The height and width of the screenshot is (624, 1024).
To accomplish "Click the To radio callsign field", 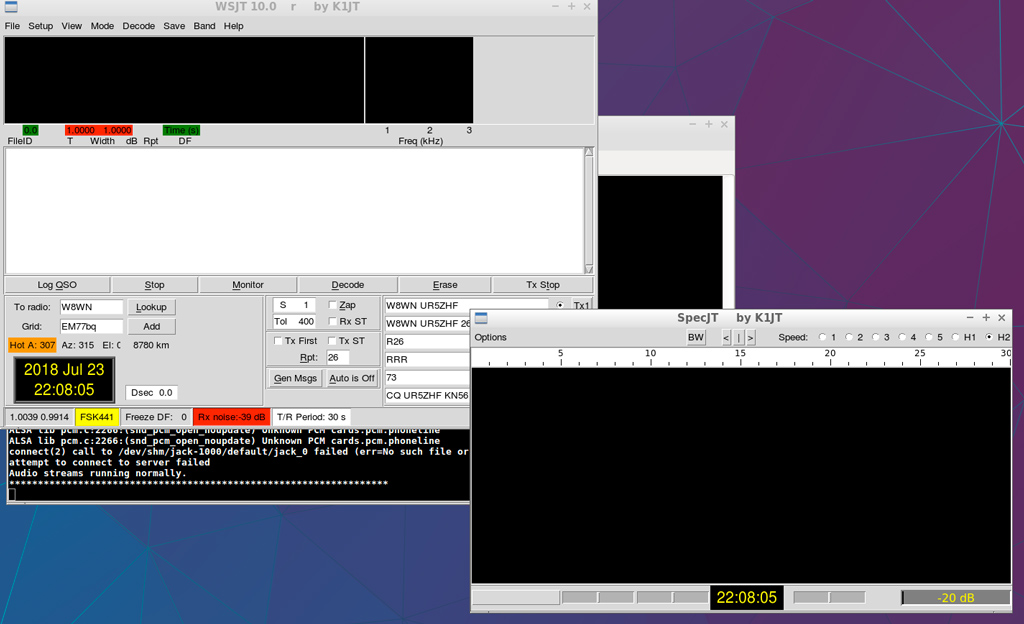I will point(91,307).
